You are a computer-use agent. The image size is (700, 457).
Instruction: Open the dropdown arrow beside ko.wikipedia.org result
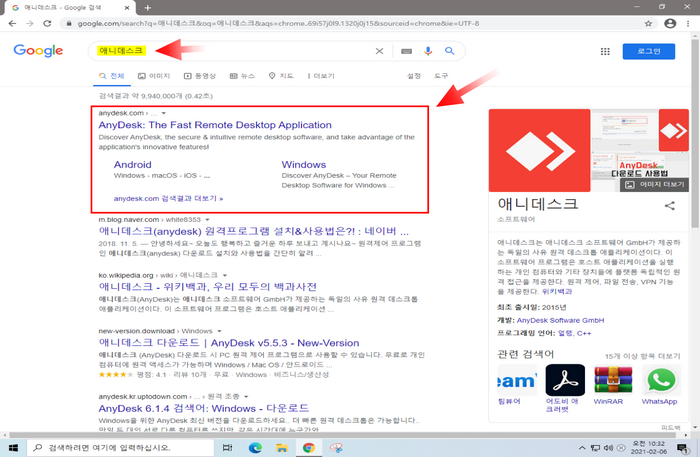(x=225, y=275)
